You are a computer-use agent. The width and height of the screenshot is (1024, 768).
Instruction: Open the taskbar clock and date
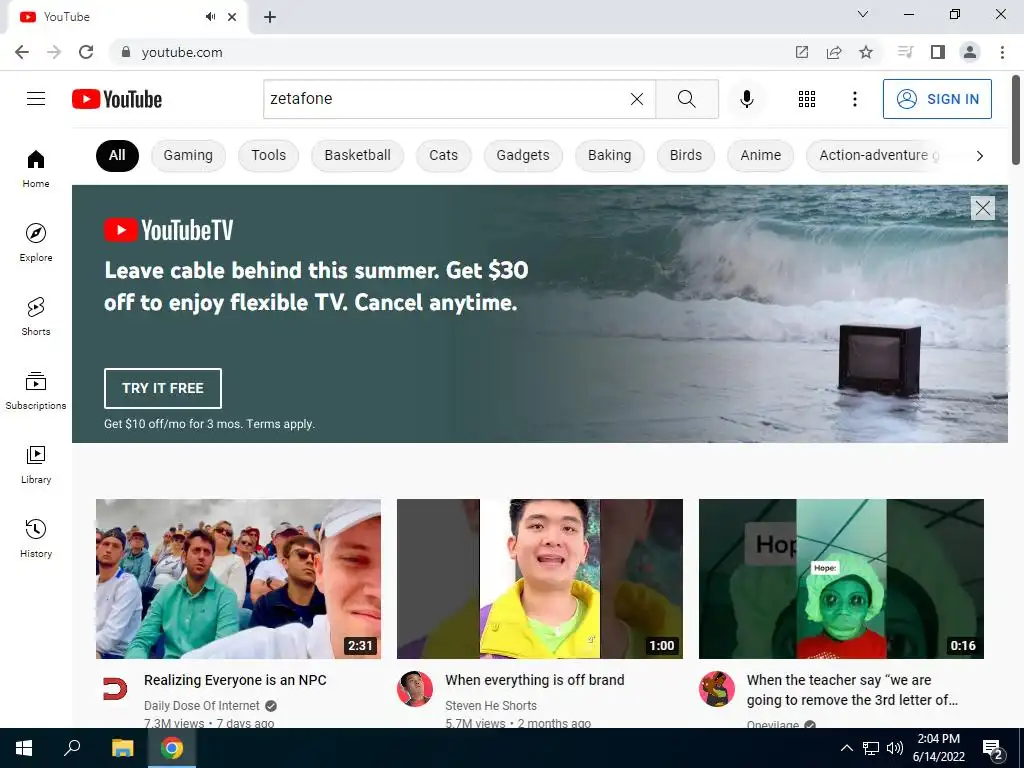click(938, 748)
